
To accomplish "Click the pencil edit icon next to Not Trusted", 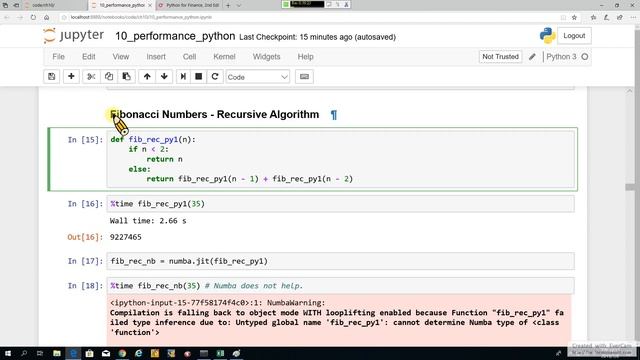I will point(532,57).
